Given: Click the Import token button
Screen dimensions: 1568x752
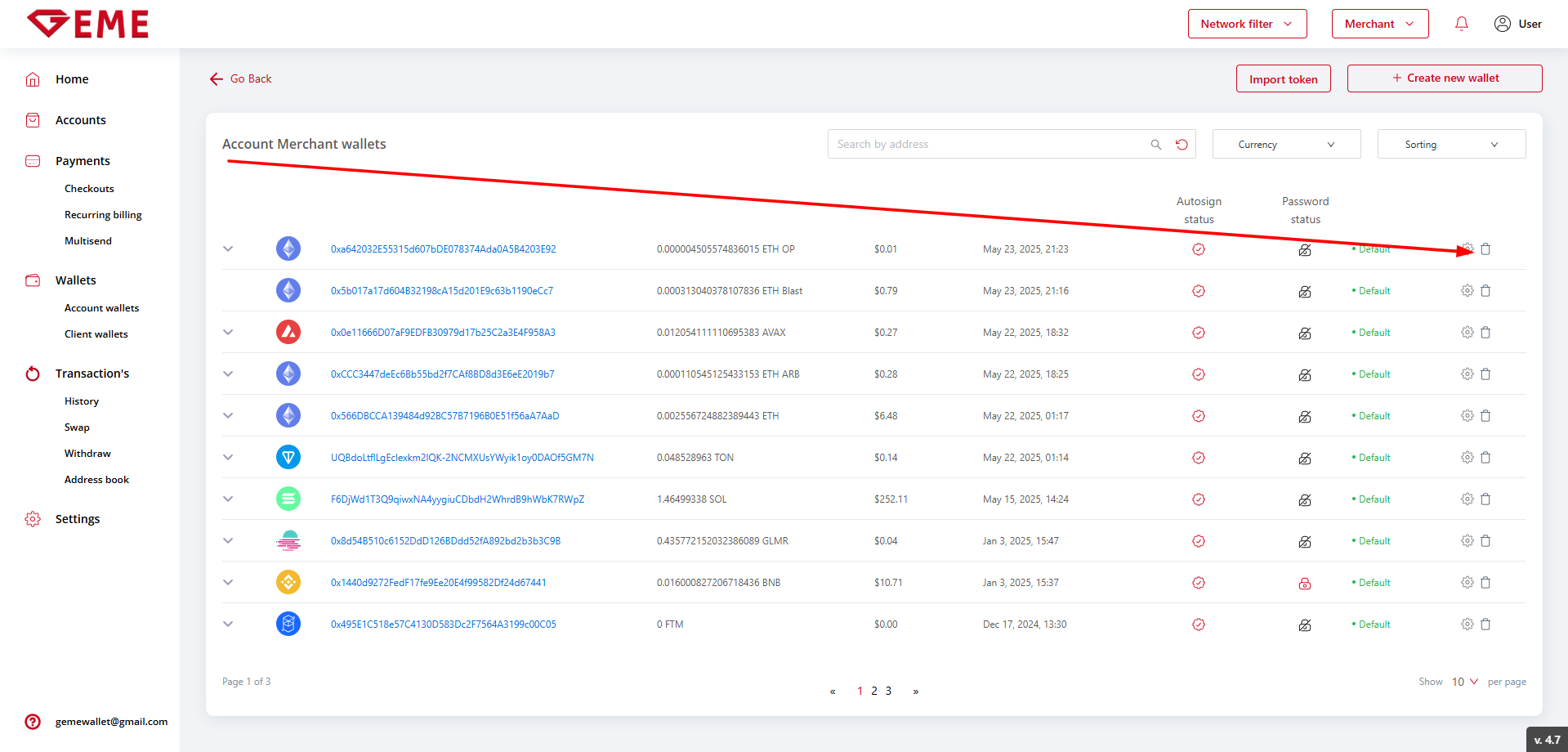Looking at the screenshot, I should point(1283,79).
